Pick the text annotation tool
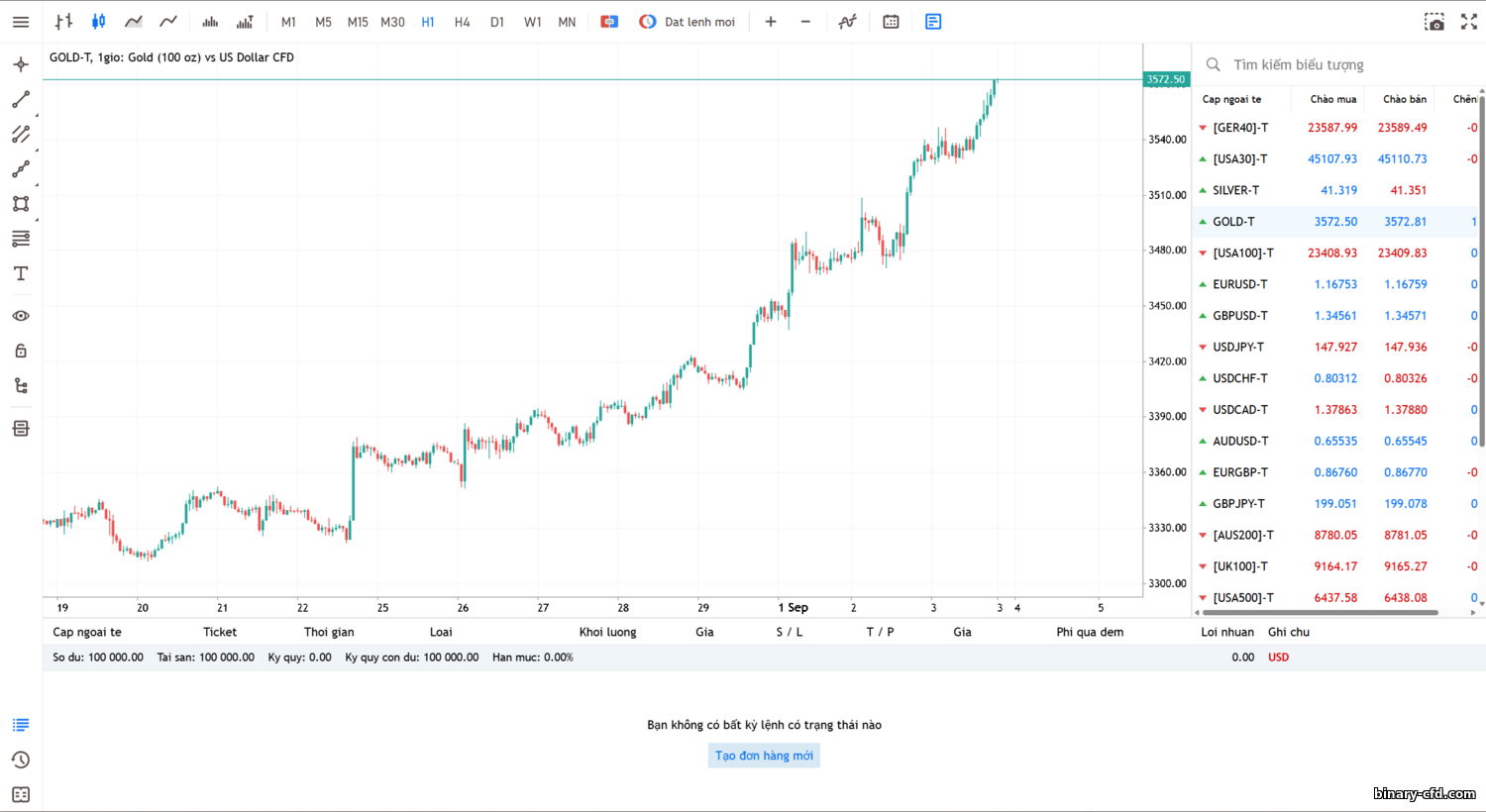 click(21, 274)
